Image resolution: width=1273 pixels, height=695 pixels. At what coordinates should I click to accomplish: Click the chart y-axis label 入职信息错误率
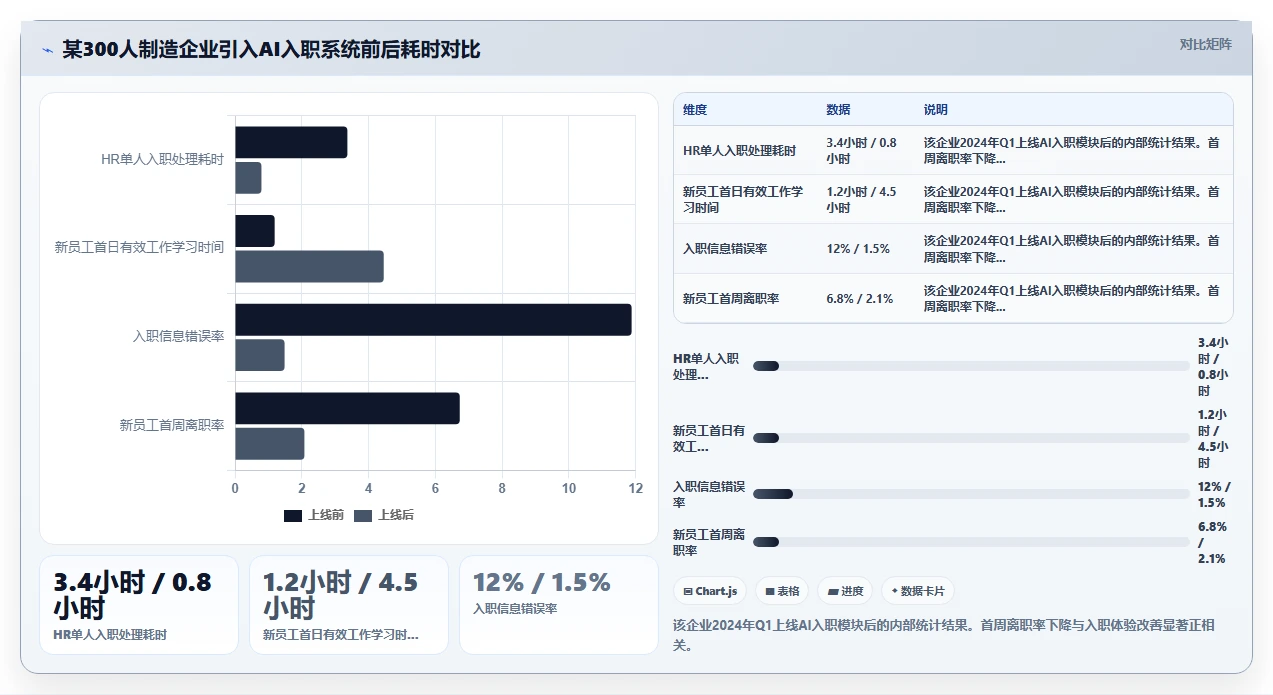coord(178,337)
